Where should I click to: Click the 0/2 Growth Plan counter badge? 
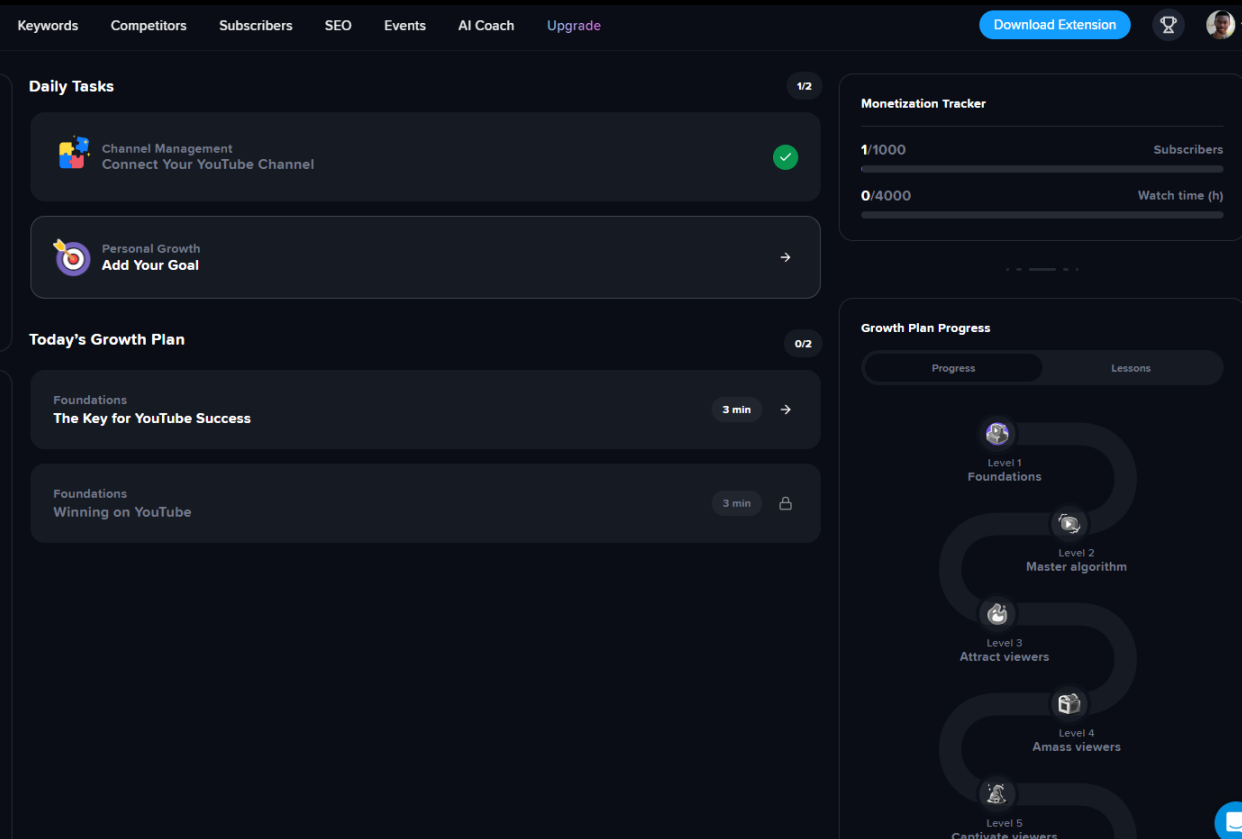click(x=803, y=343)
